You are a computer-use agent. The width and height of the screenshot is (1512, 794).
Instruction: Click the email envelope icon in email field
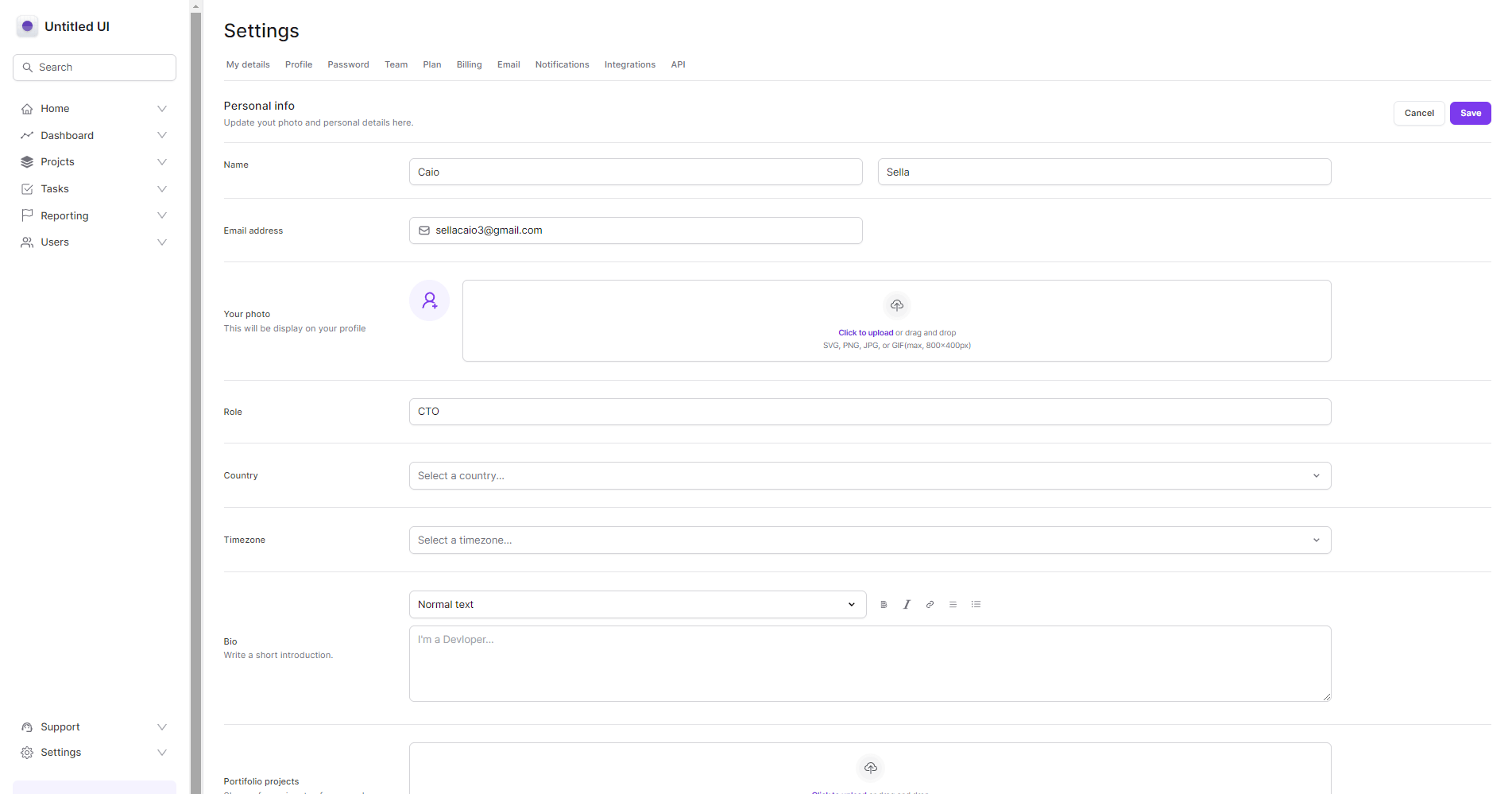click(424, 230)
